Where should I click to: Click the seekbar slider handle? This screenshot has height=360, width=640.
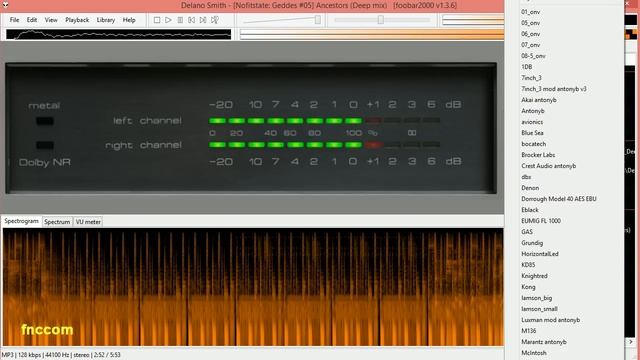[380, 20]
